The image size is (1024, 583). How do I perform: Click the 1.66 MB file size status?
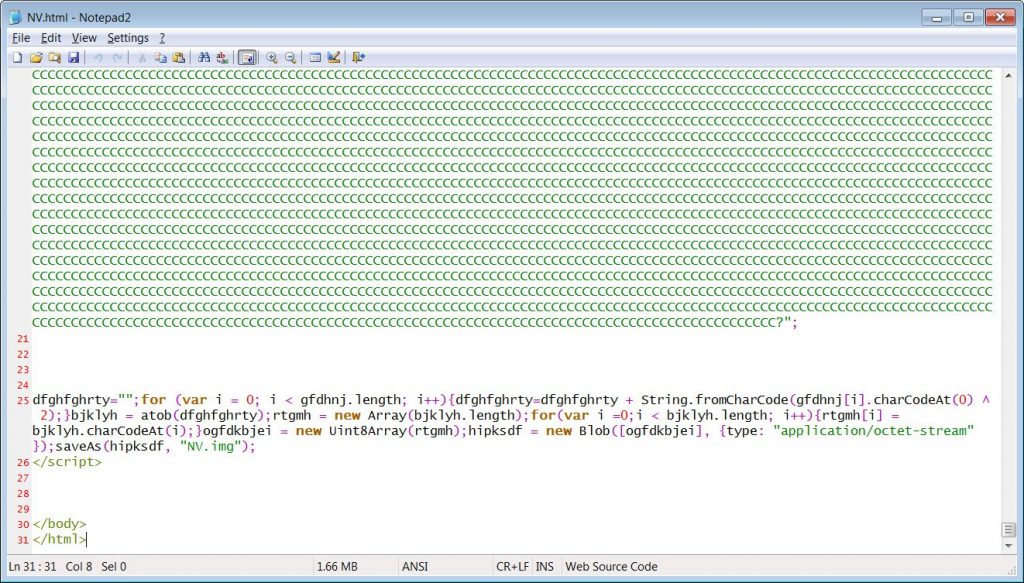click(x=337, y=567)
